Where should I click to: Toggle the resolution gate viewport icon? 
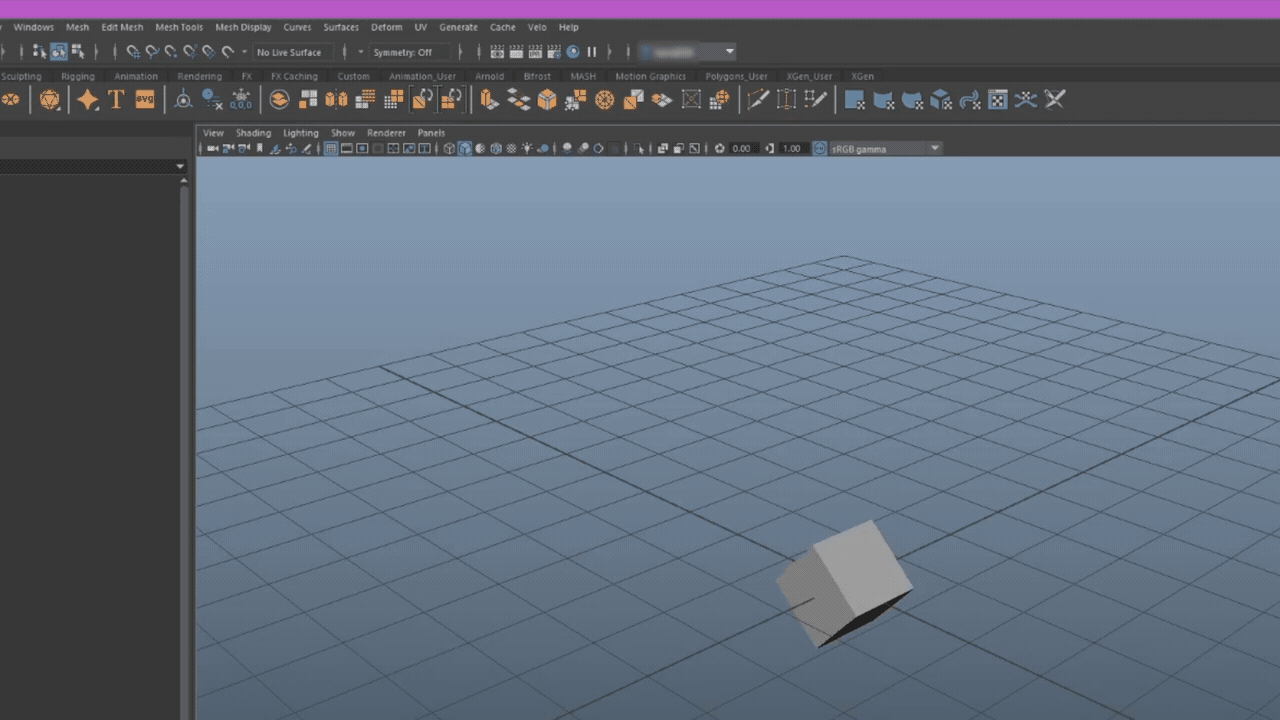[x=363, y=148]
